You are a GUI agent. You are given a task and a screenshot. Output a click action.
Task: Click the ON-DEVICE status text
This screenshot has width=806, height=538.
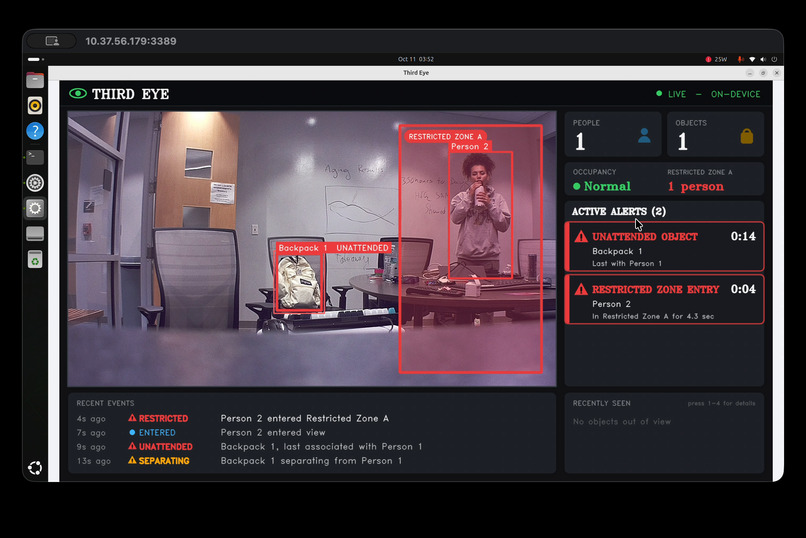735,94
